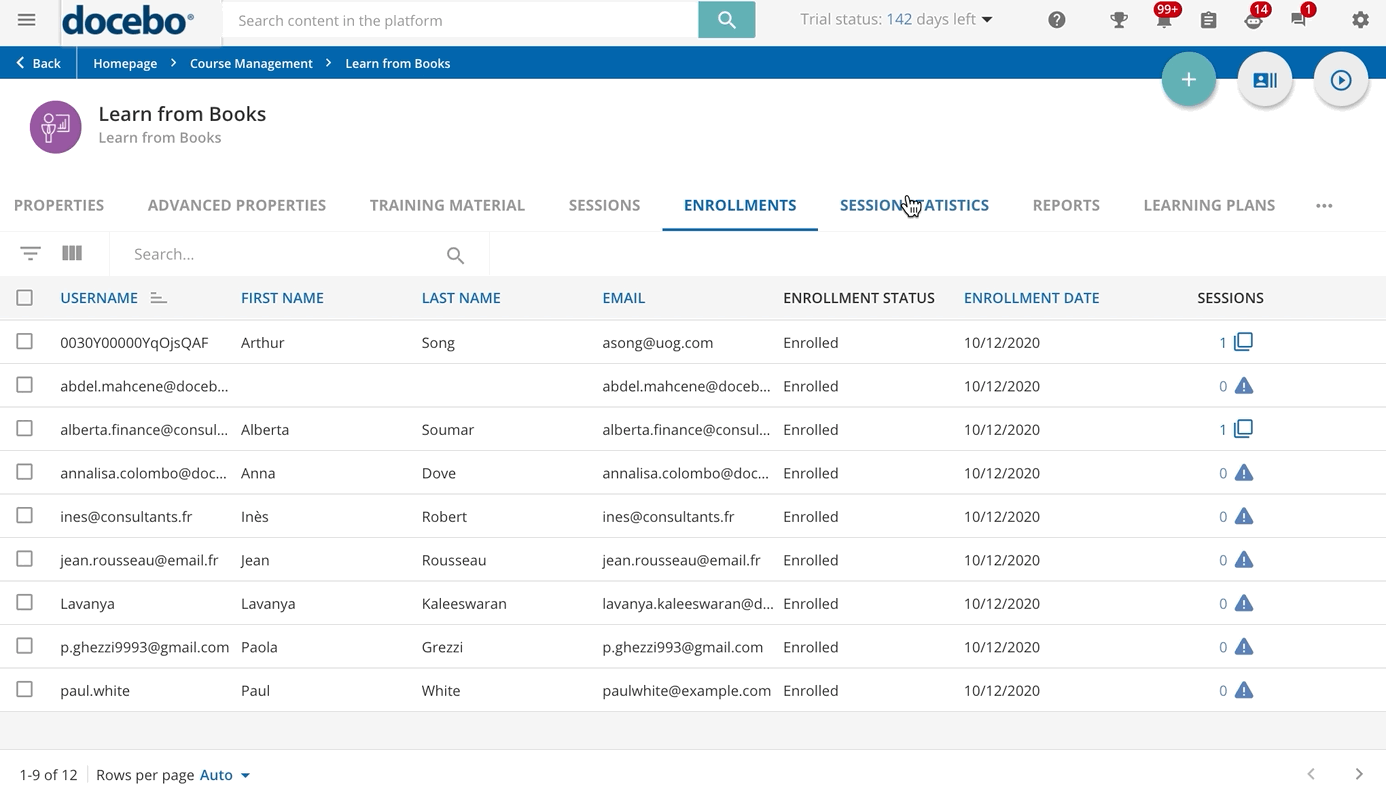Select the checkbox for Arthur Song
Viewport: 1386px width, 791px height.
(25, 342)
